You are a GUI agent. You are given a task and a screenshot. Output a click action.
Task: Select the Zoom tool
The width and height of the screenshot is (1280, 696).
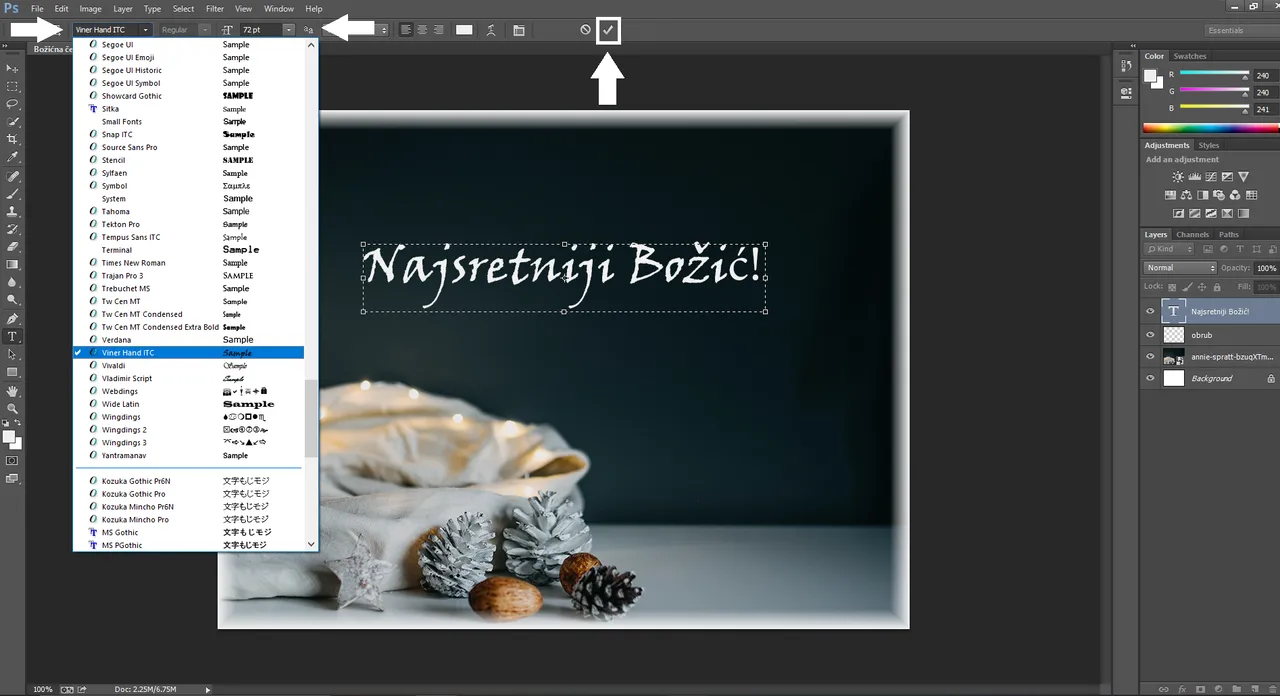coord(12,409)
